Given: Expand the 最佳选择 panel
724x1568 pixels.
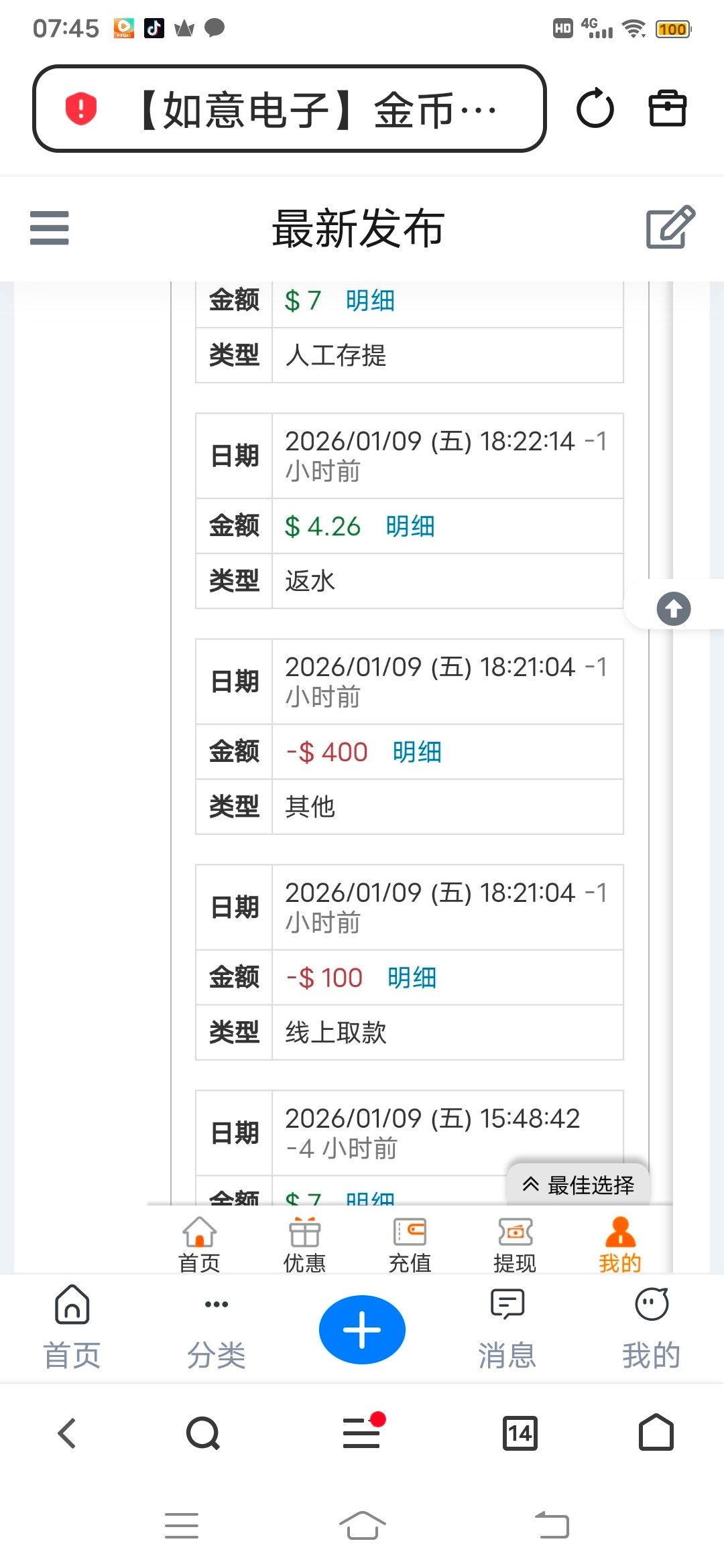Looking at the screenshot, I should (578, 1185).
